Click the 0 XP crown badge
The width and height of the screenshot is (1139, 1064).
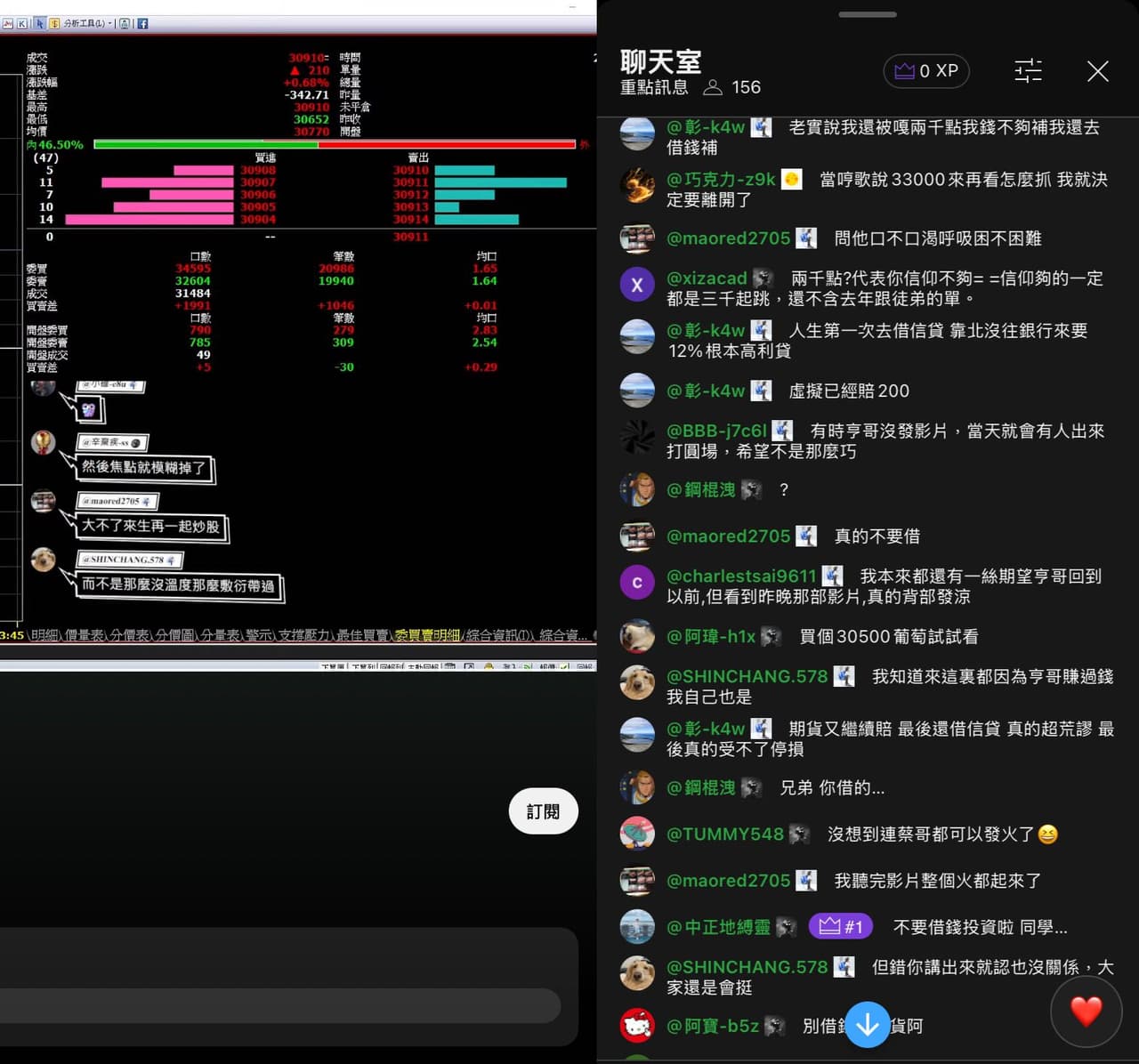[x=926, y=71]
